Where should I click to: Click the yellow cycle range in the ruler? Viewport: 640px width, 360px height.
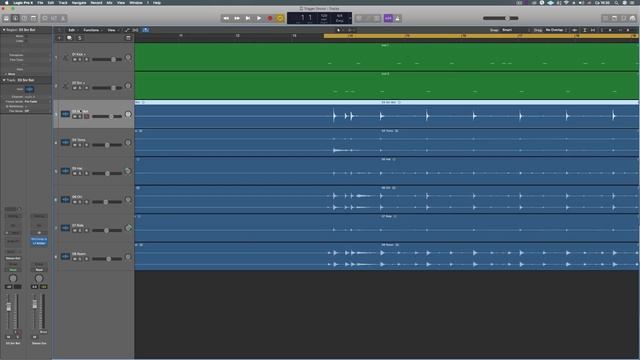481,36
